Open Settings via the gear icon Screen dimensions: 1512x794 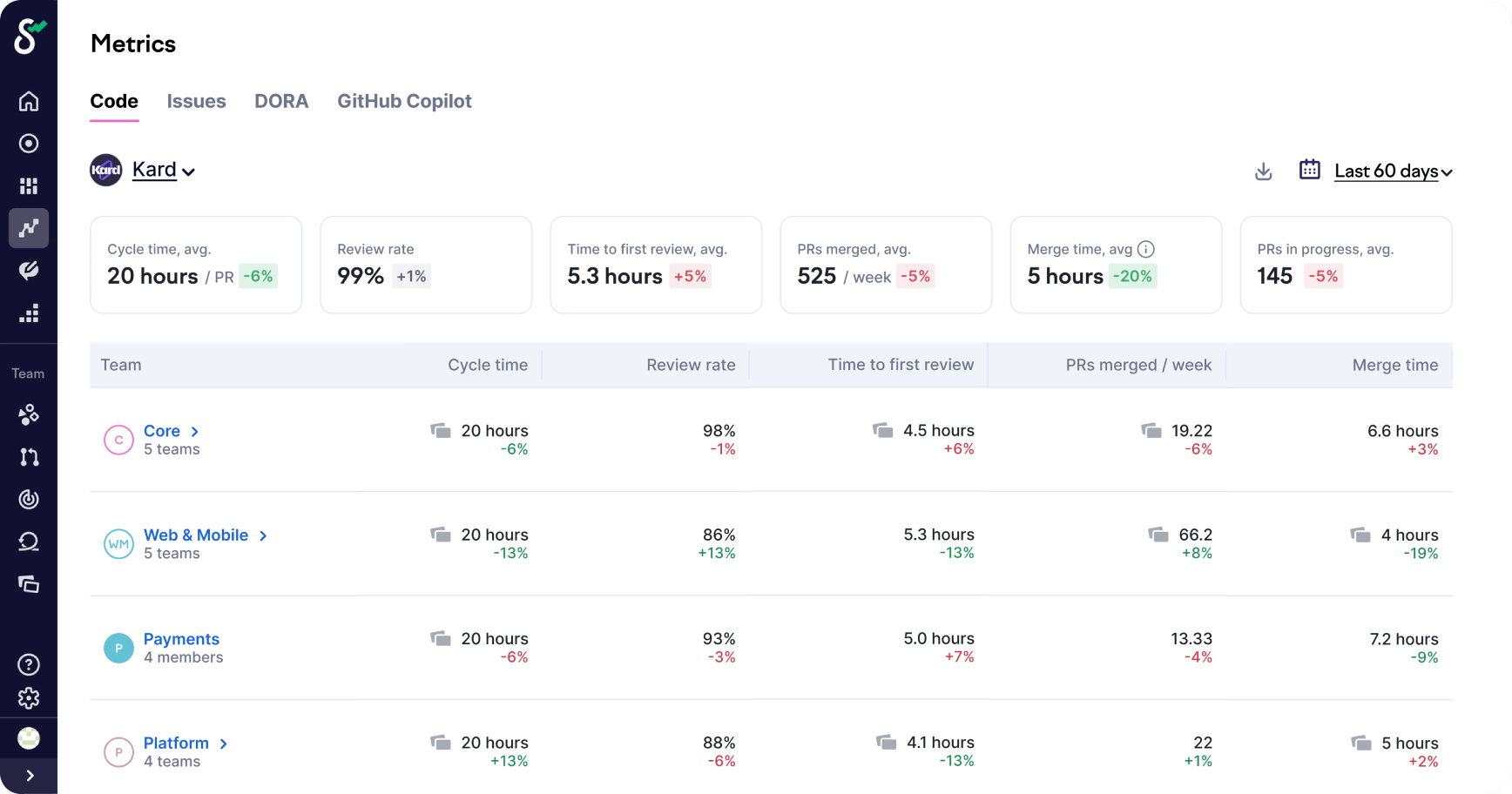[x=29, y=698]
